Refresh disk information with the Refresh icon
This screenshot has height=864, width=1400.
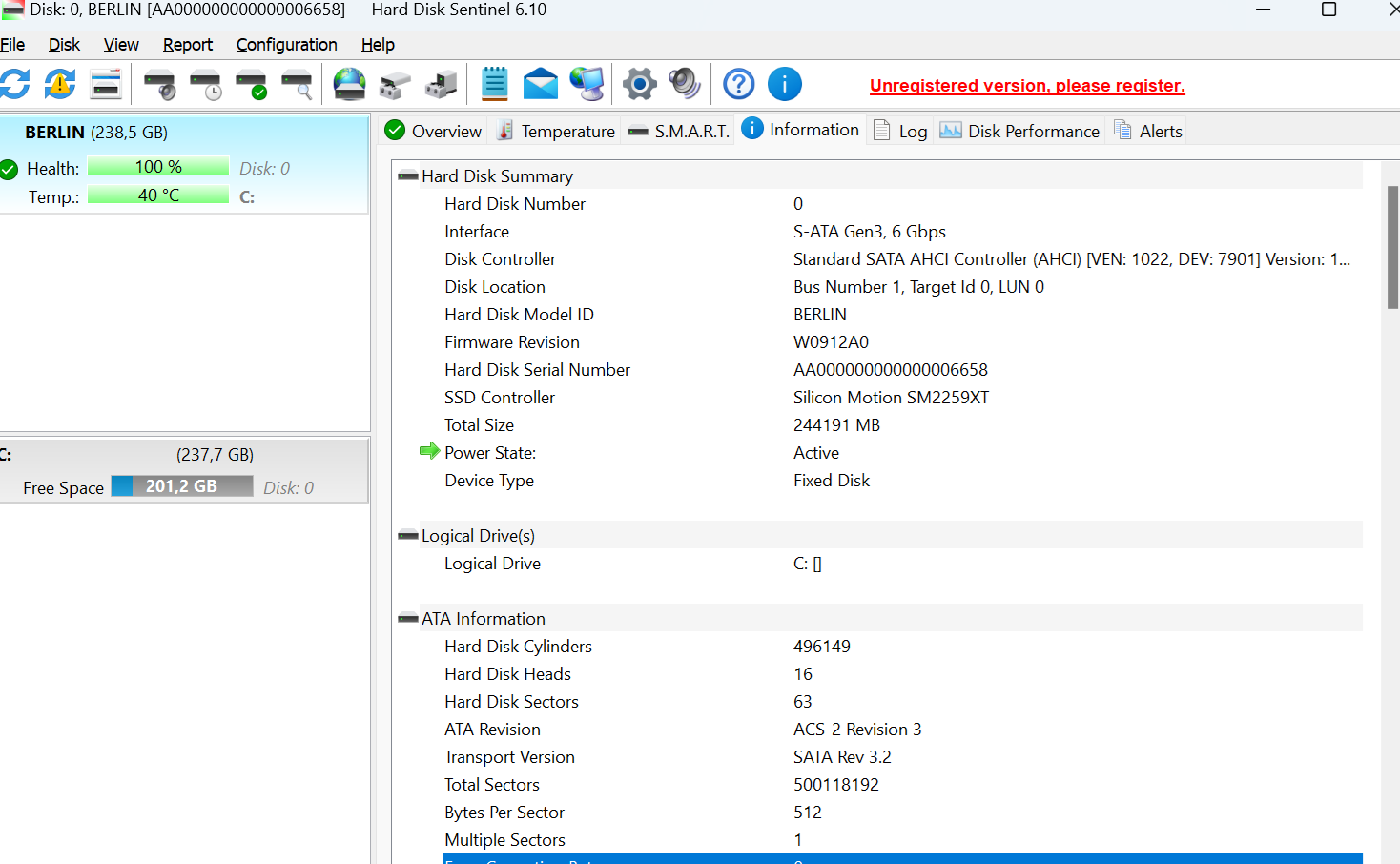coord(15,84)
